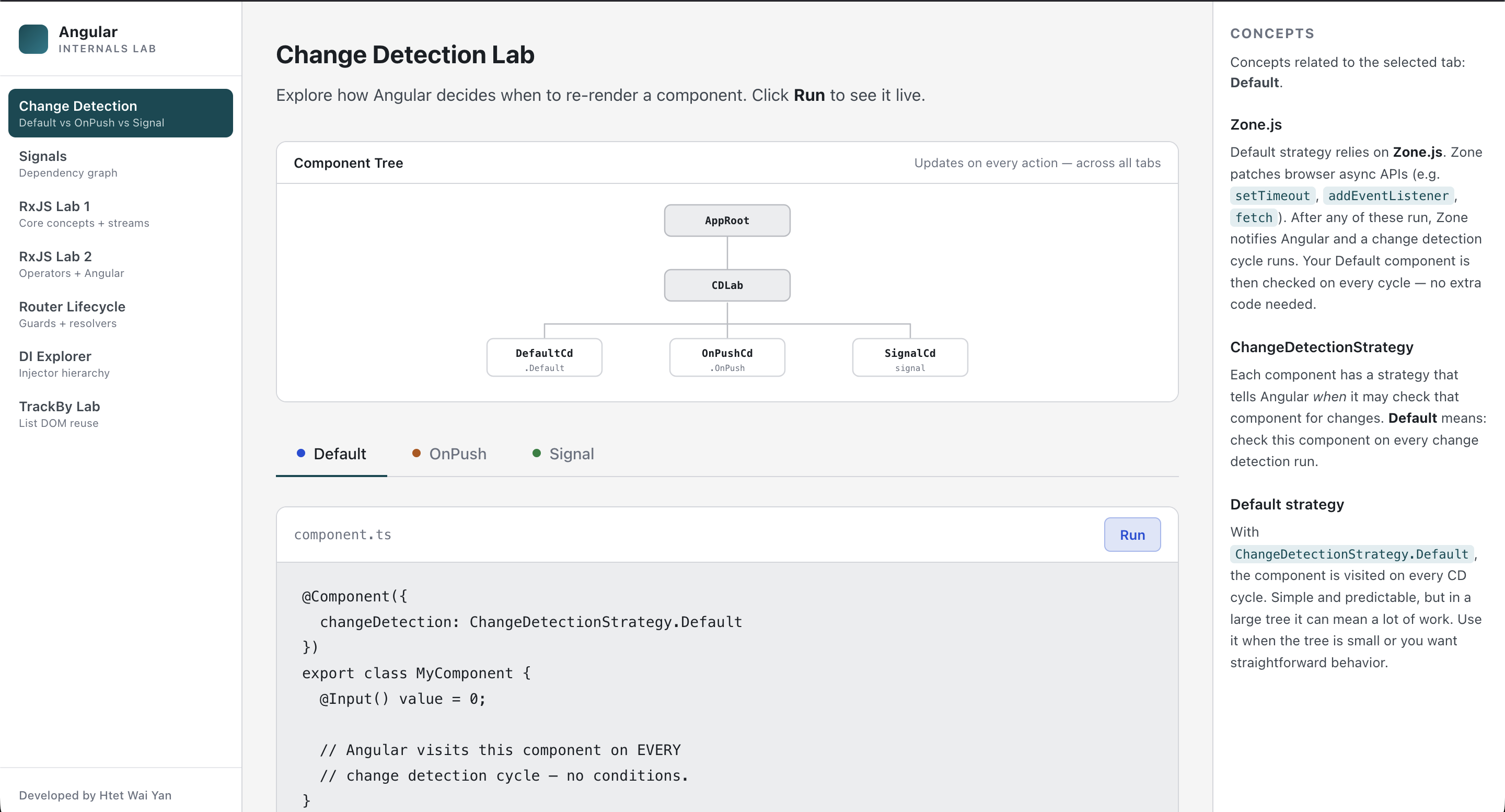
Task: Open the DI Explorer lab
Action: point(120,364)
